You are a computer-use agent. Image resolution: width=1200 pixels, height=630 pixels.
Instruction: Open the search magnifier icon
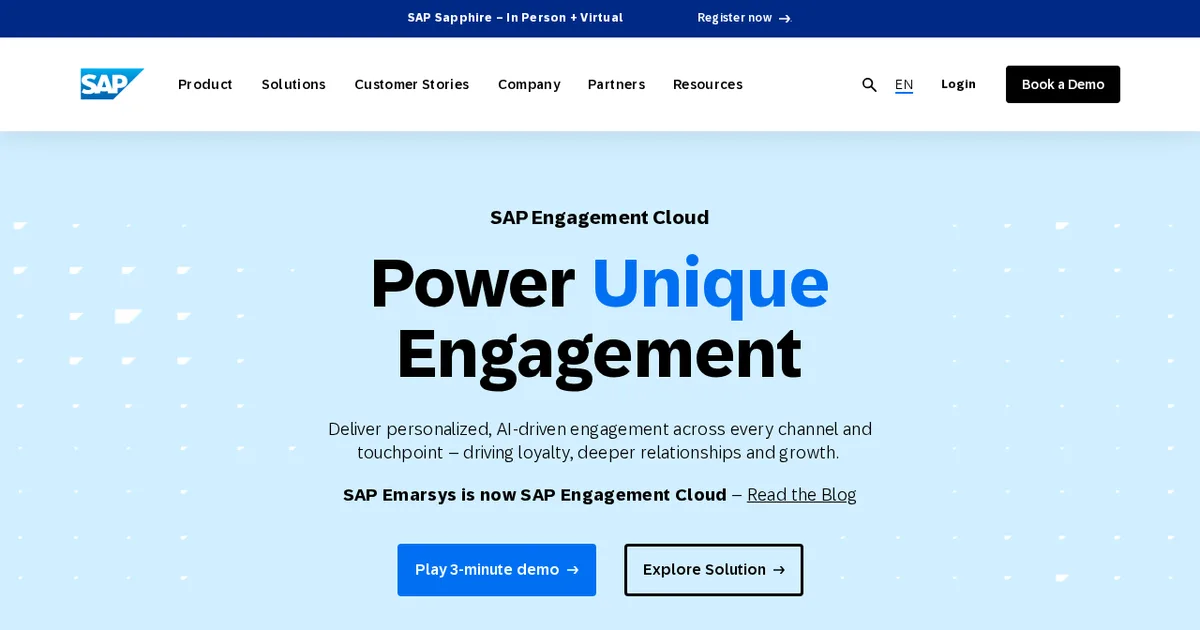pyautogui.click(x=869, y=85)
